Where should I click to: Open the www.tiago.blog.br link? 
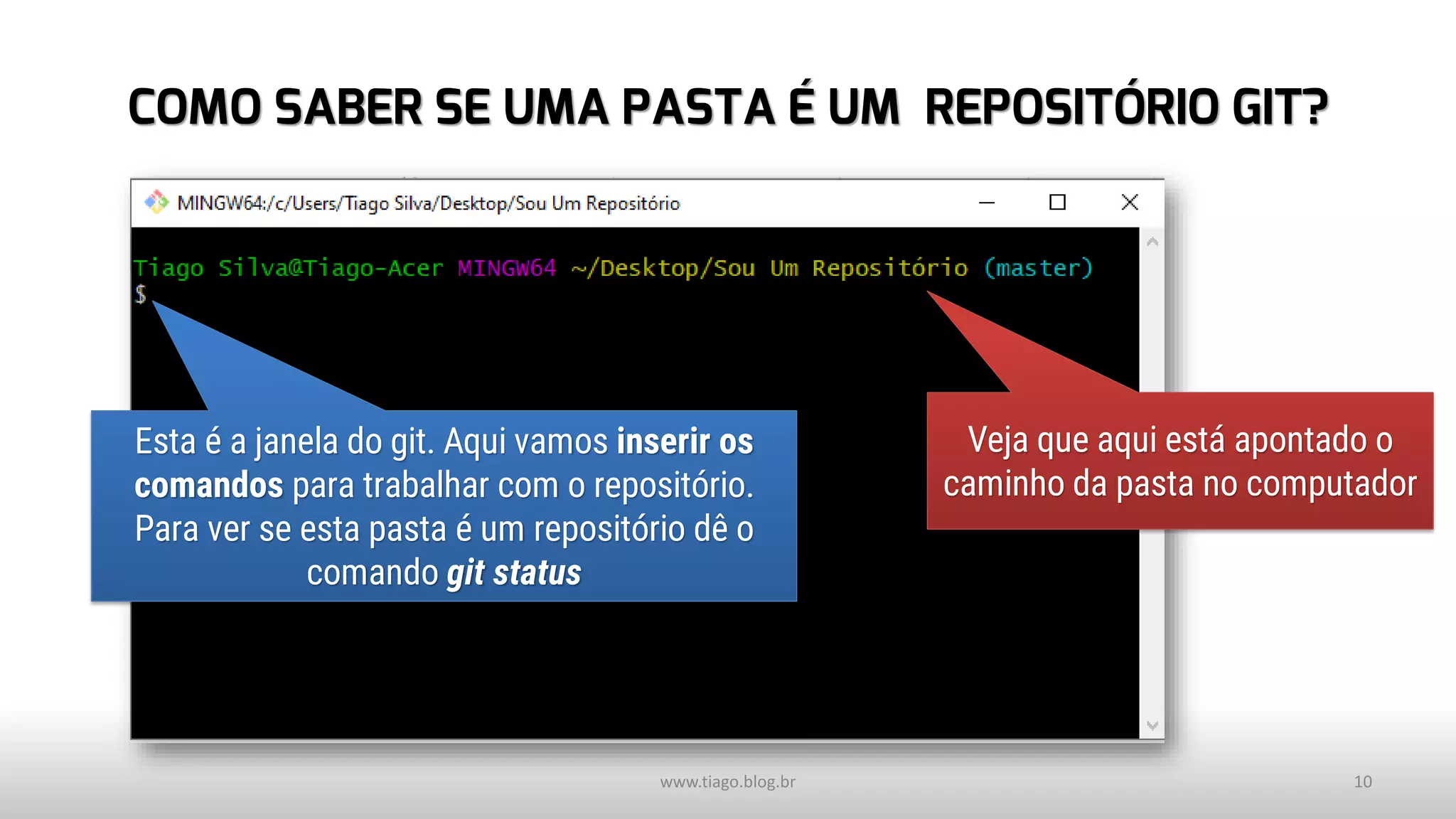[x=728, y=781]
